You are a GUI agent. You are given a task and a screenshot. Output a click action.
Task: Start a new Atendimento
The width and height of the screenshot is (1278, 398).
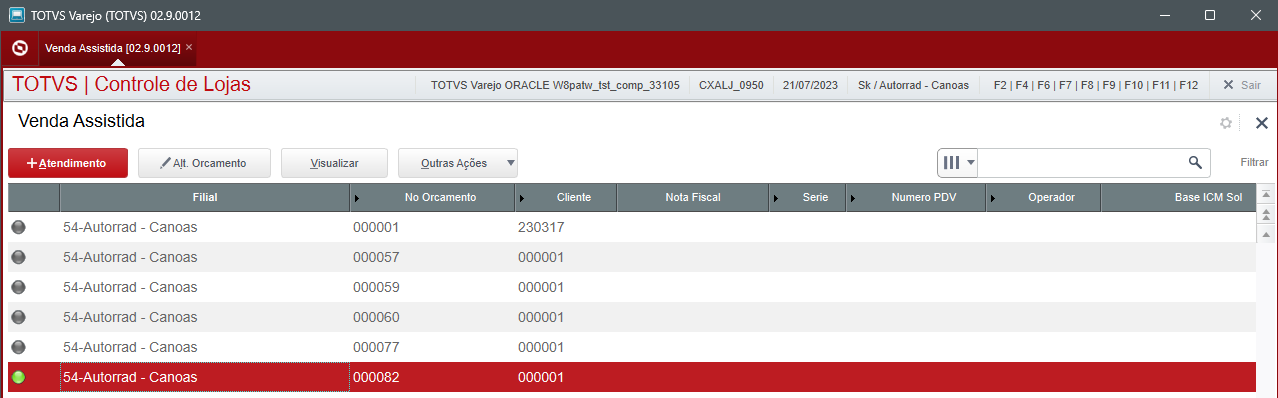coord(68,162)
